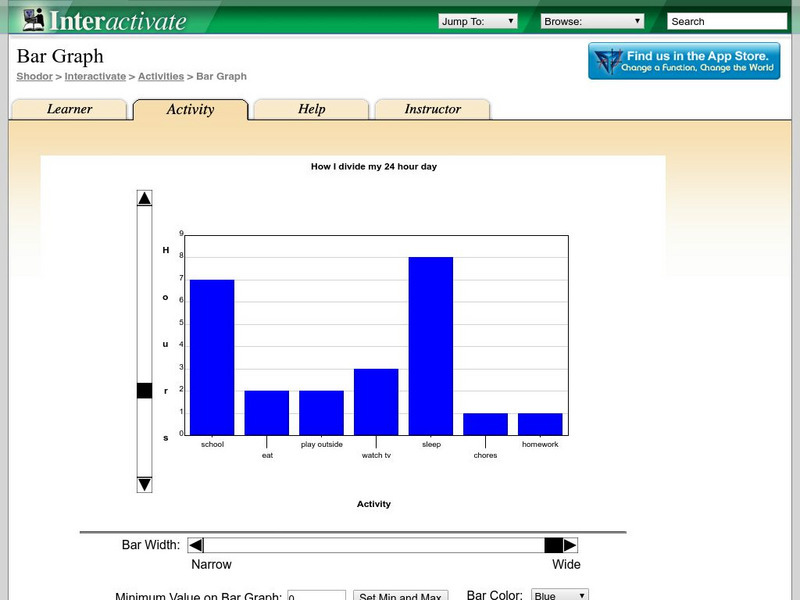
Task: Click the 'Narrow' slider label
Action: tap(211, 564)
